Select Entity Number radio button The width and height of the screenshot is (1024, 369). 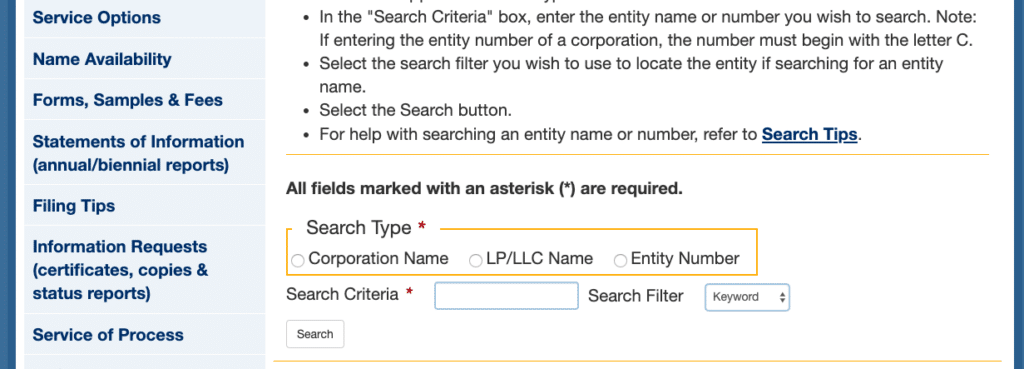620,261
